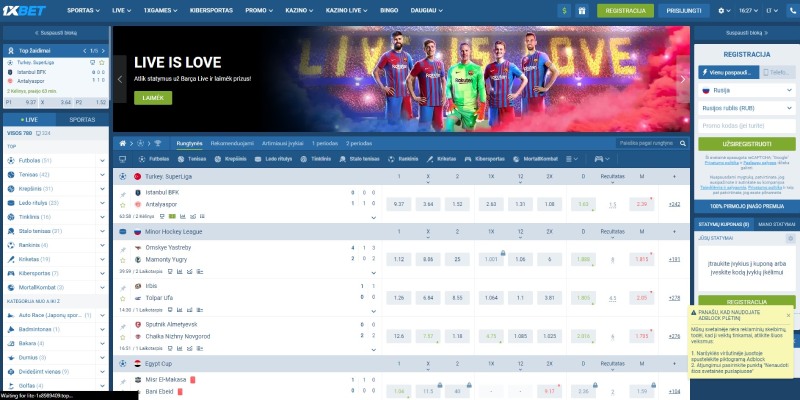Open +242 more markets for Istanbul BFK
The width and height of the screenshot is (800, 400).
click(674, 205)
